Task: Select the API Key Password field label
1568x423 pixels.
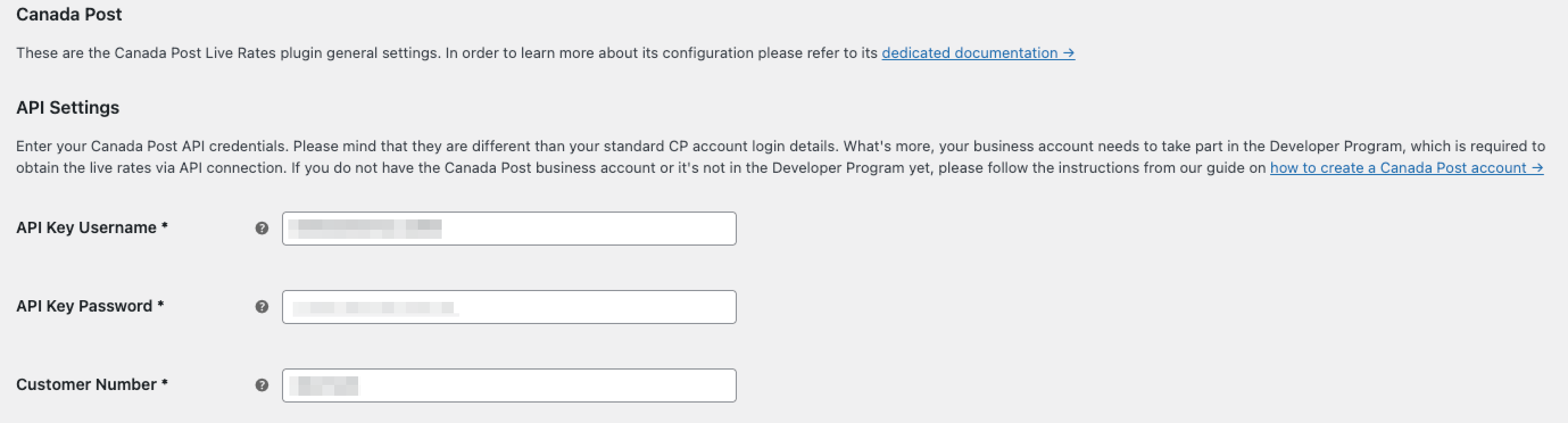Action: (90, 306)
